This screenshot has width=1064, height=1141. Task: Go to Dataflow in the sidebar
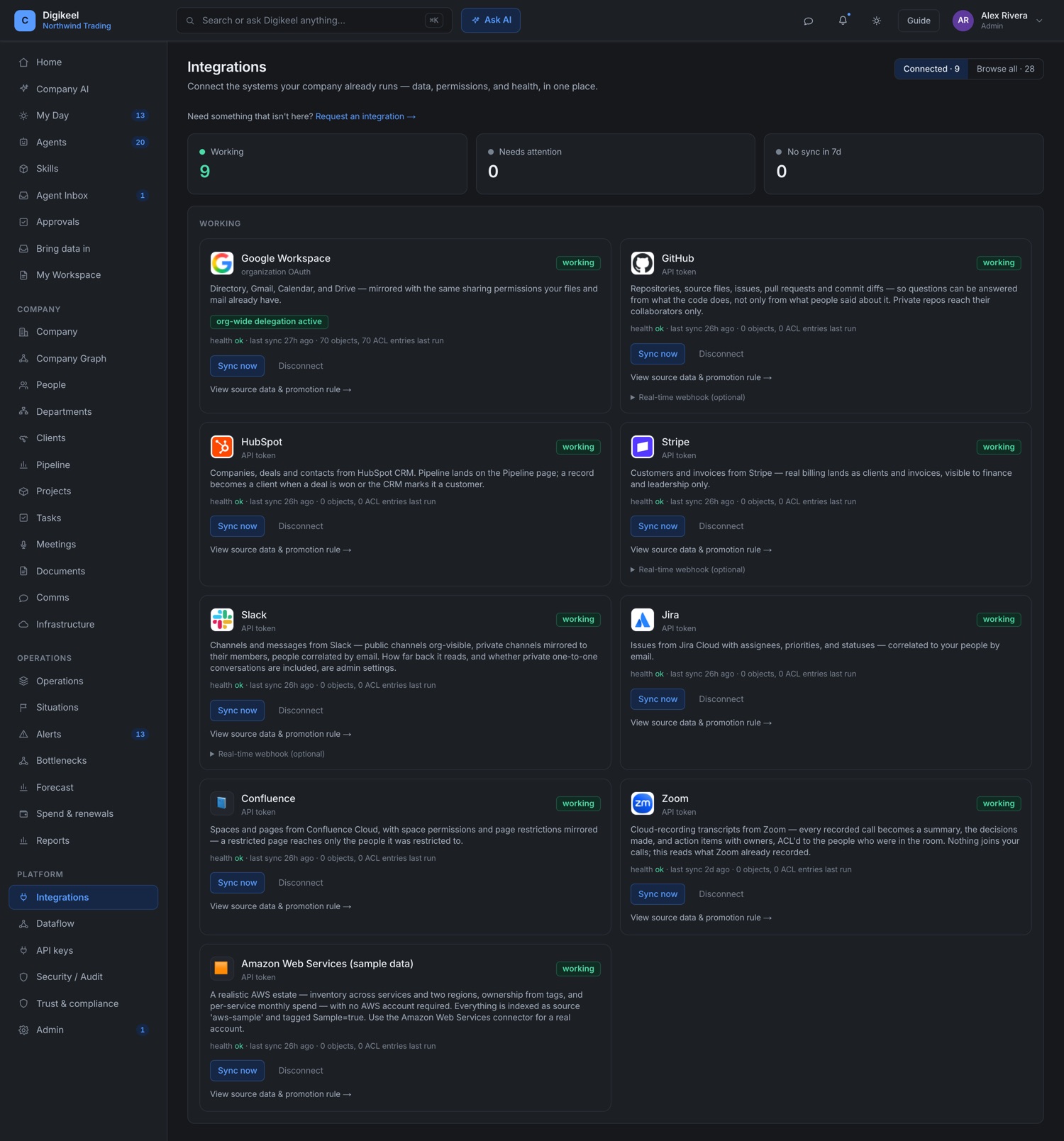[83, 923]
